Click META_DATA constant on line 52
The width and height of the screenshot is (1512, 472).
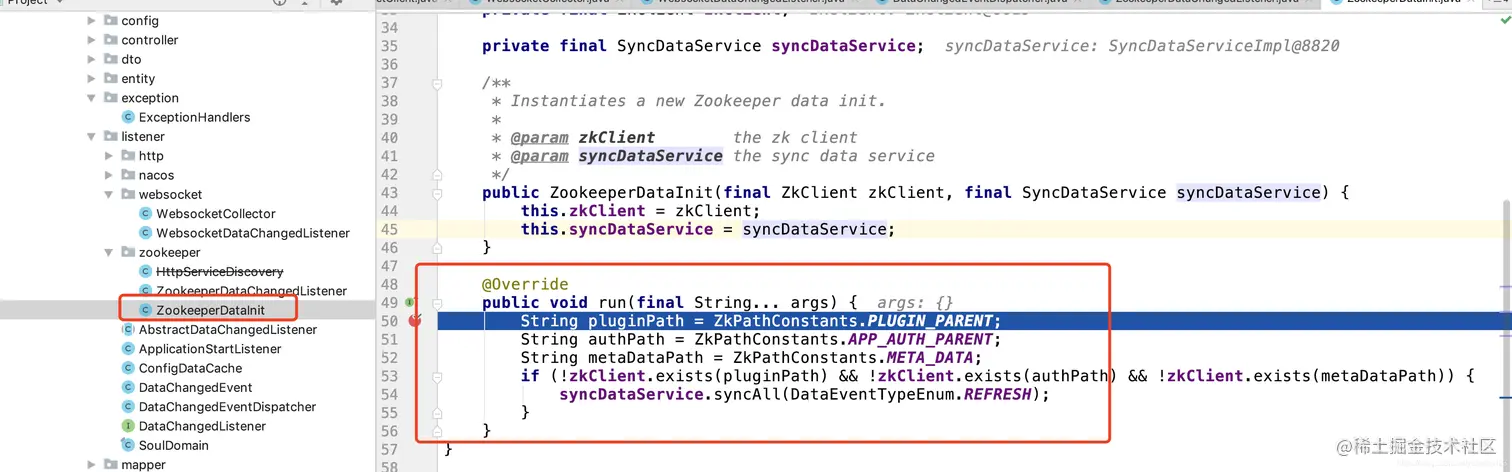tap(930, 358)
